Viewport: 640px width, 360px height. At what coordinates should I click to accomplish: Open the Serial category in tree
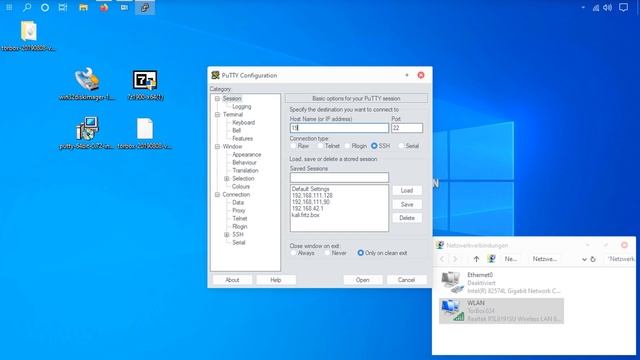[x=239, y=242]
